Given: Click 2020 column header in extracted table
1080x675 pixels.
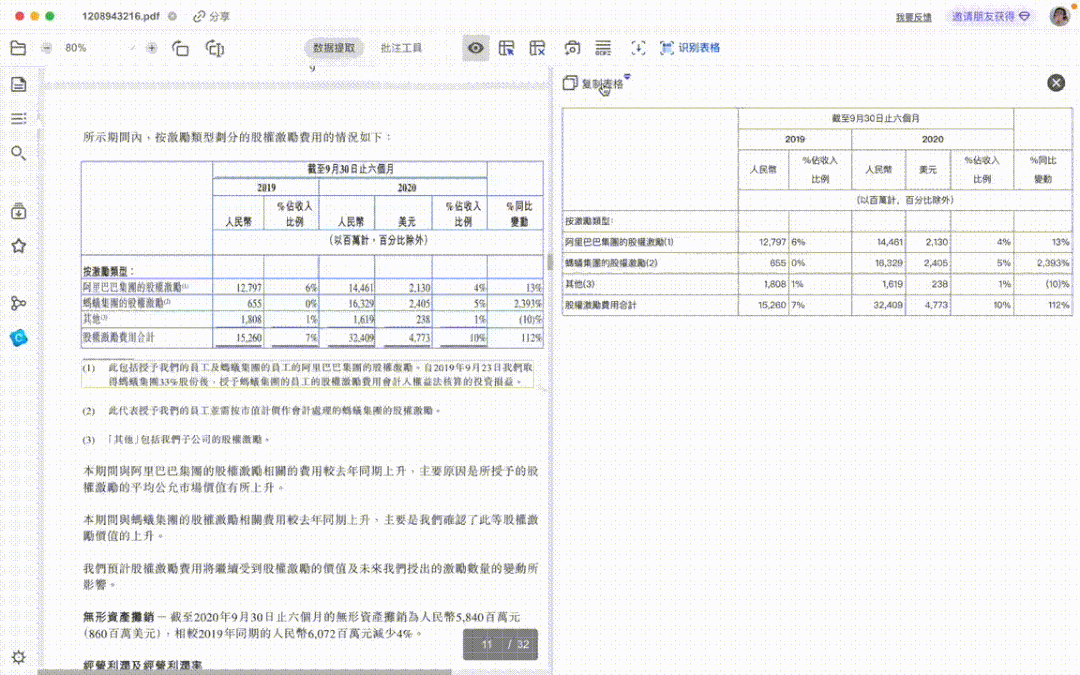Looking at the screenshot, I should coord(933,139).
